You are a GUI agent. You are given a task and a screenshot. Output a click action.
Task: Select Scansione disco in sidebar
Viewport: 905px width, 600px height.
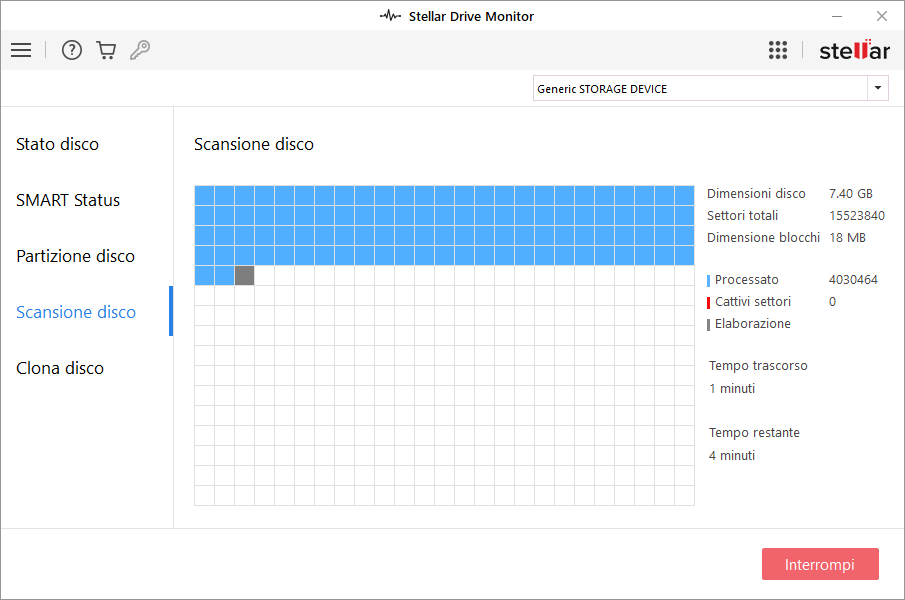point(76,312)
